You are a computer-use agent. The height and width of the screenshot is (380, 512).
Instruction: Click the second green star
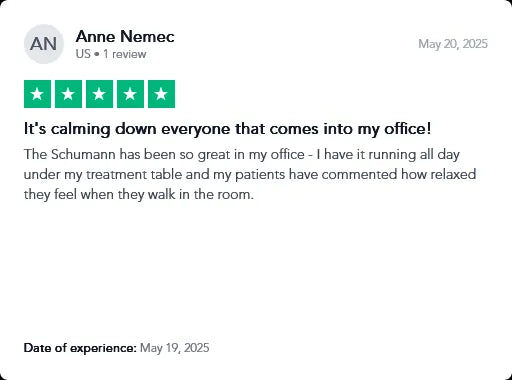tap(68, 94)
